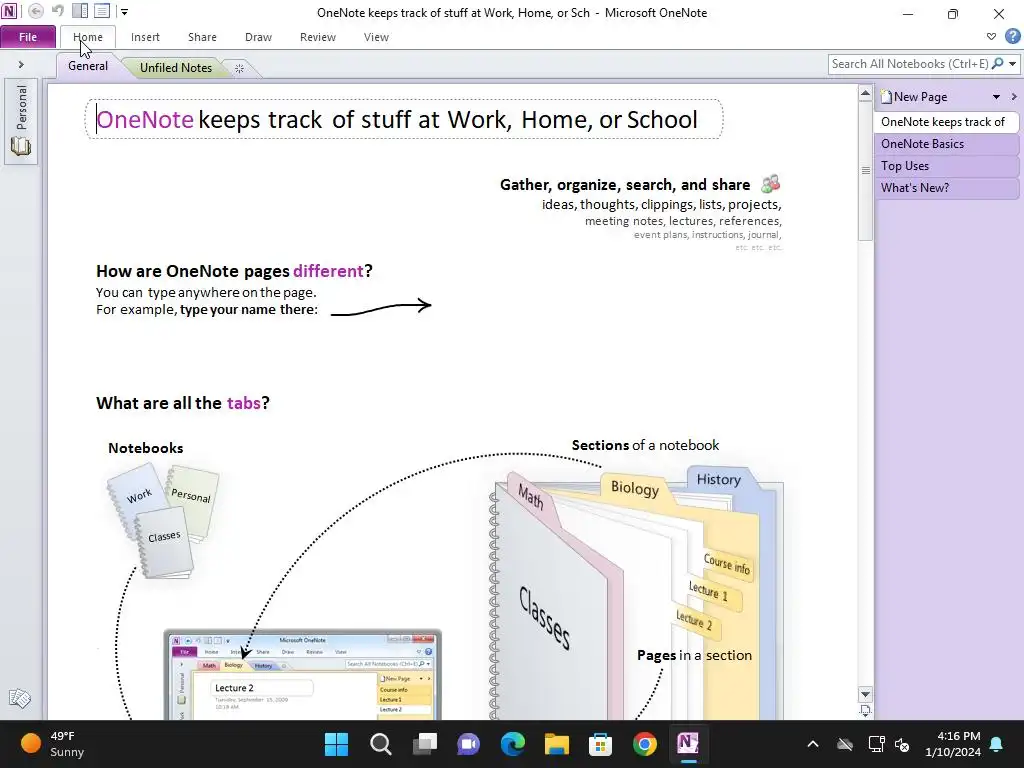Click the embedded OneNote screenshot image
This screenshot has height=768, width=1024.
coord(302,675)
